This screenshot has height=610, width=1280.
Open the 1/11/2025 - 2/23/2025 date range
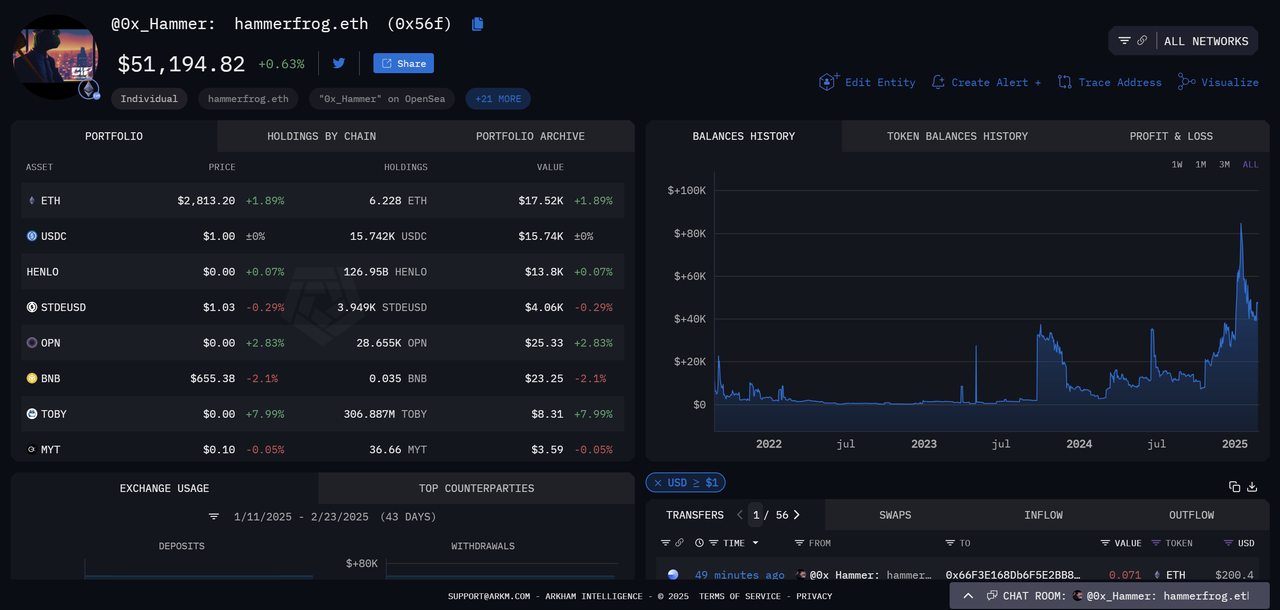[x=335, y=517]
